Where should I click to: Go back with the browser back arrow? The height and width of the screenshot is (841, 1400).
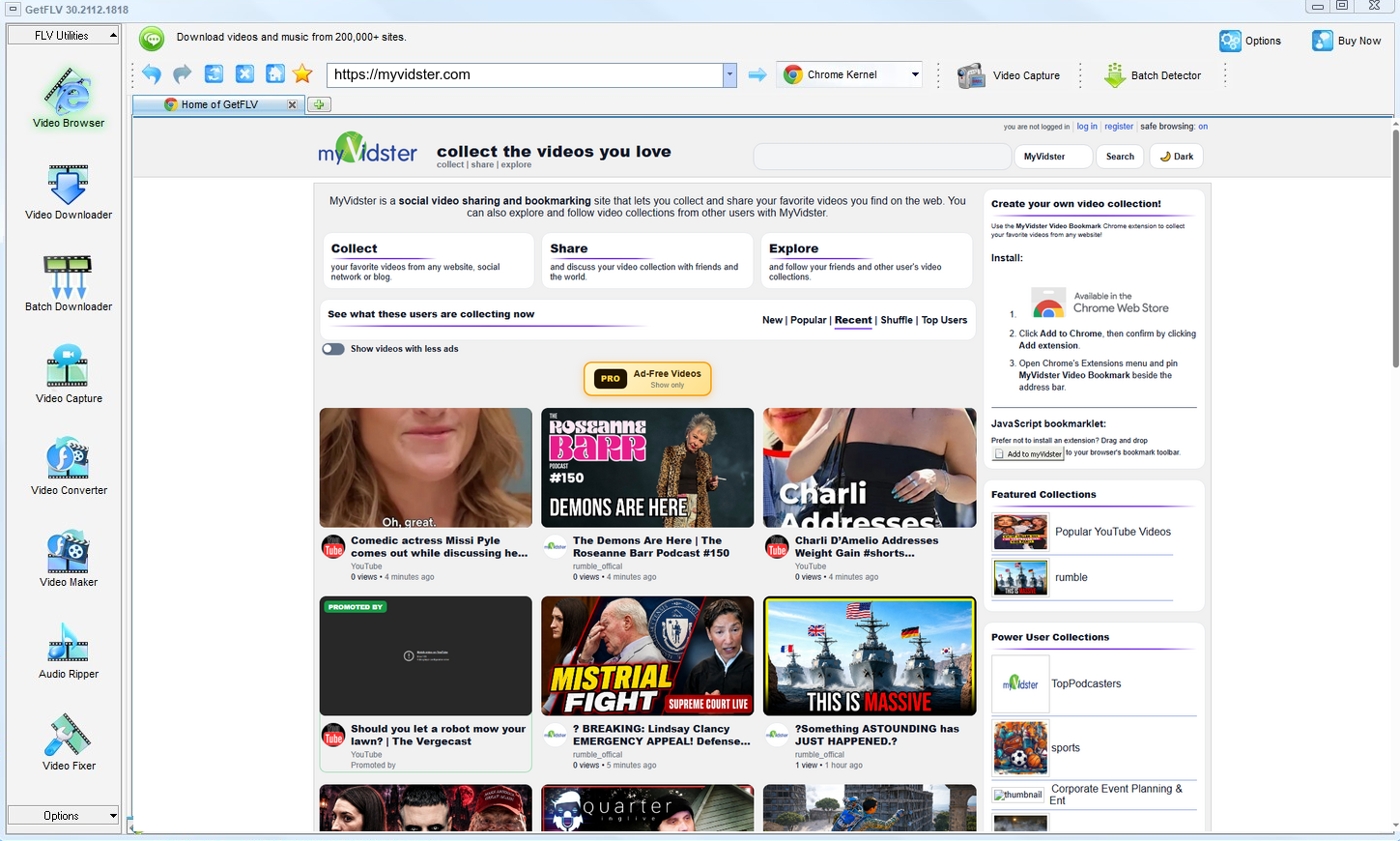152,73
